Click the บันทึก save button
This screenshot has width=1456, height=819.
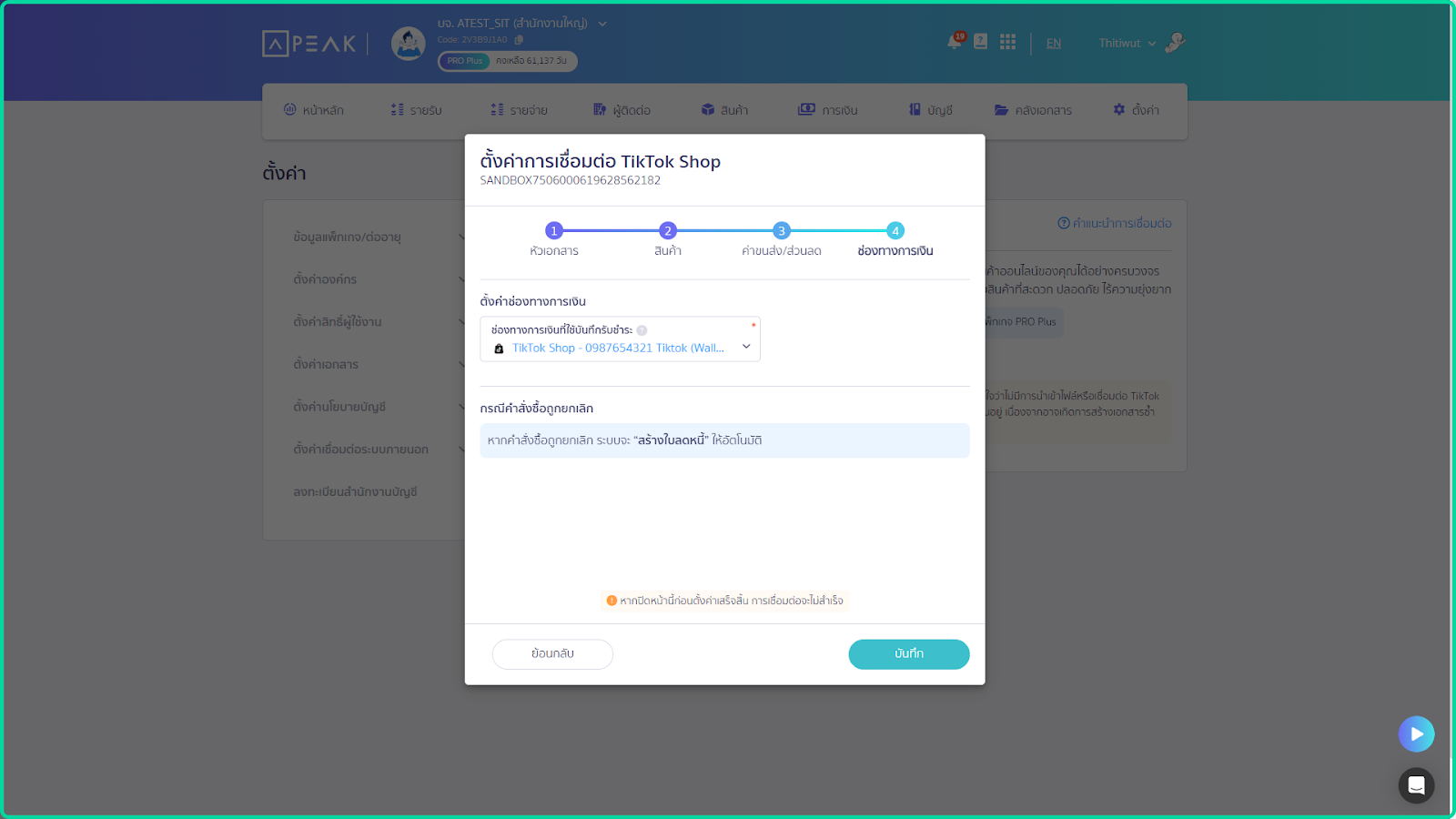[x=909, y=654]
